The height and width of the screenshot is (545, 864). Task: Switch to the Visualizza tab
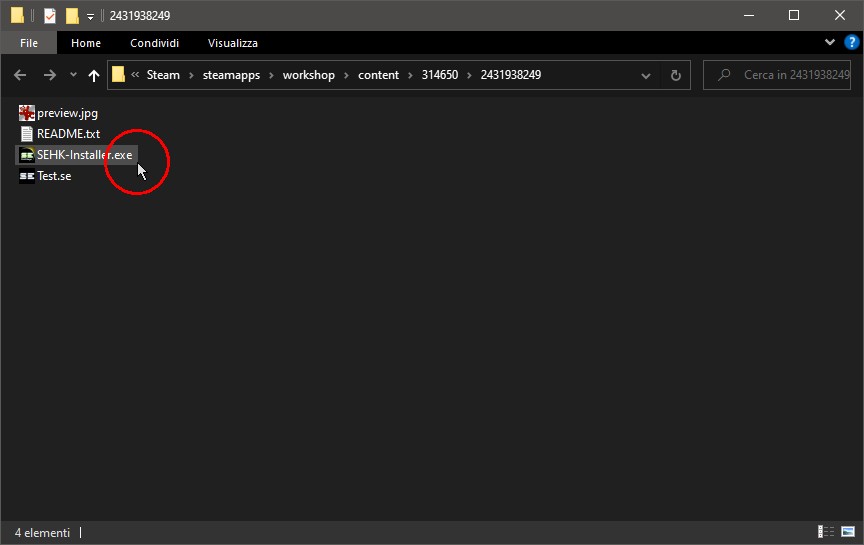click(232, 43)
